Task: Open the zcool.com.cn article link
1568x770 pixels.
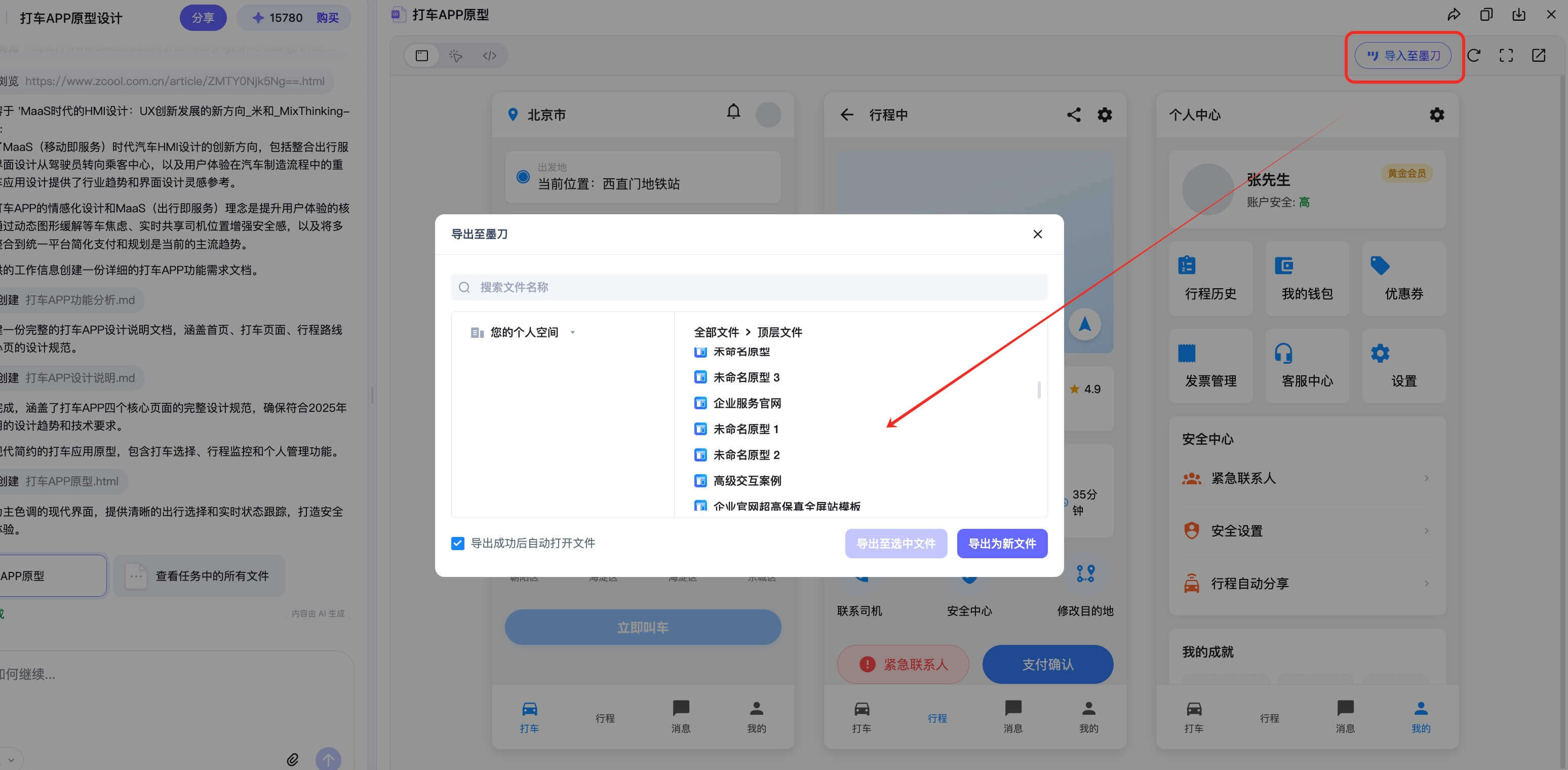Action: point(176,81)
